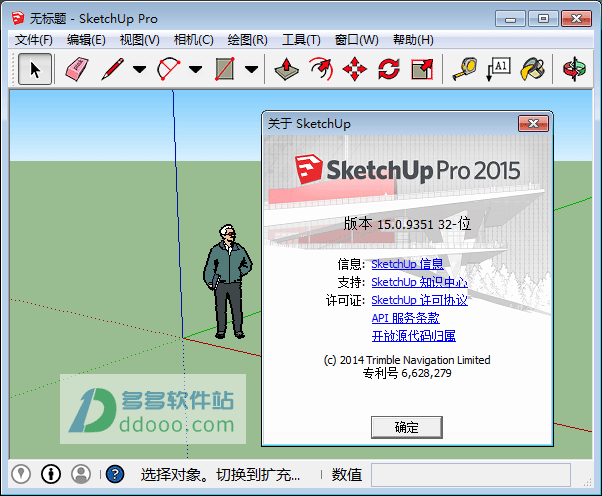Image resolution: width=602 pixels, height=496 pixels.
Task: Pick the pink Eraser tool
Action: [77, 69]
